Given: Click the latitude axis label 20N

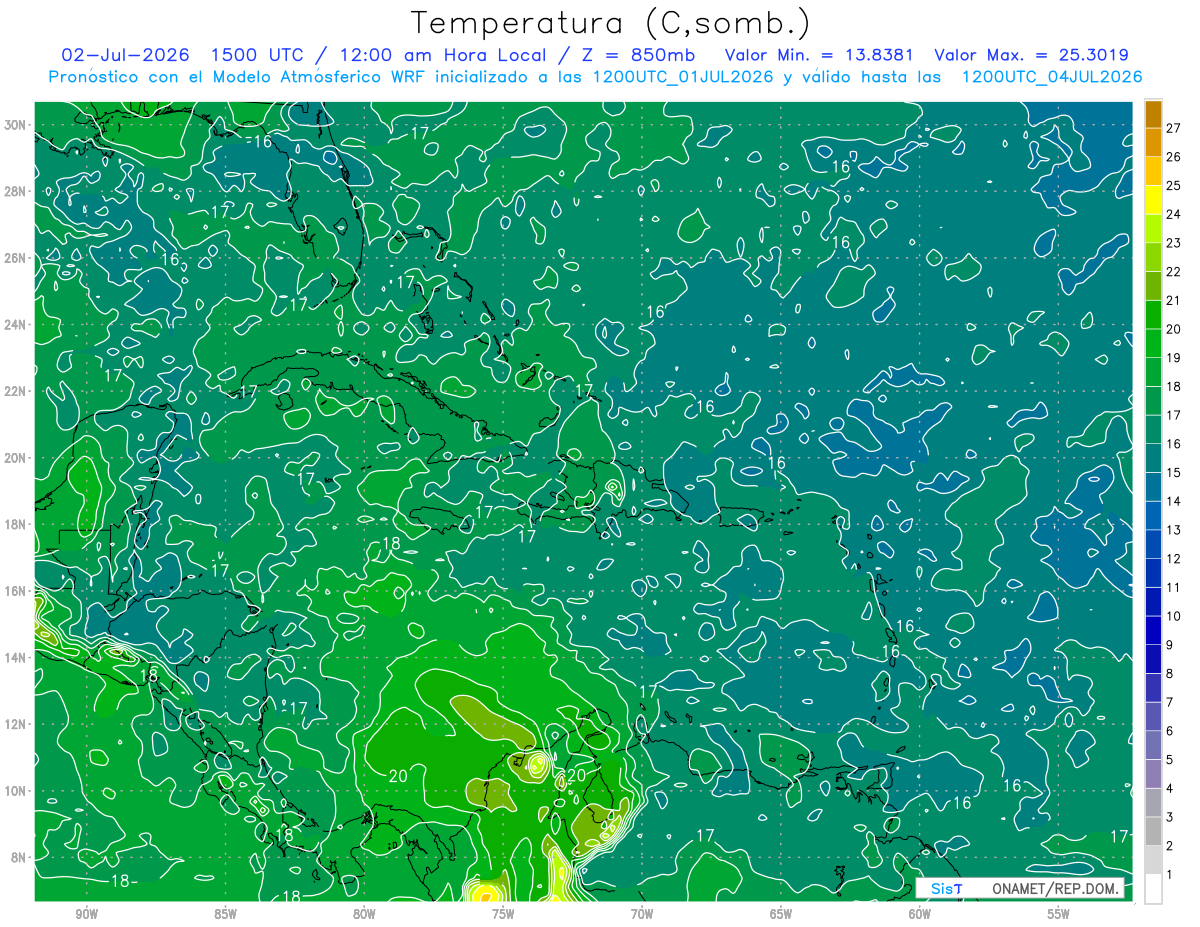Looking at the screenshot, I should click(x=15, y=458).
